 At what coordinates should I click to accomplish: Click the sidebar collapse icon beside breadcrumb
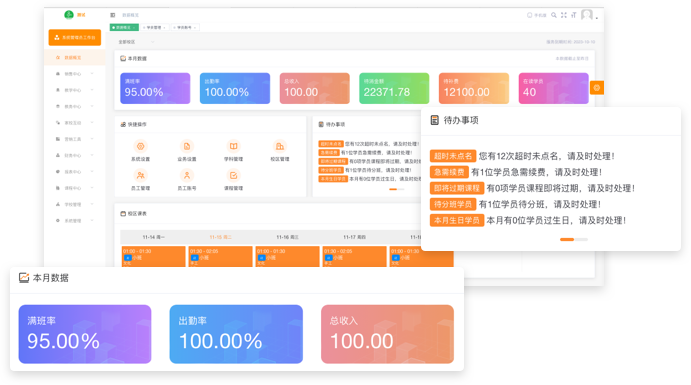point(113,15)
